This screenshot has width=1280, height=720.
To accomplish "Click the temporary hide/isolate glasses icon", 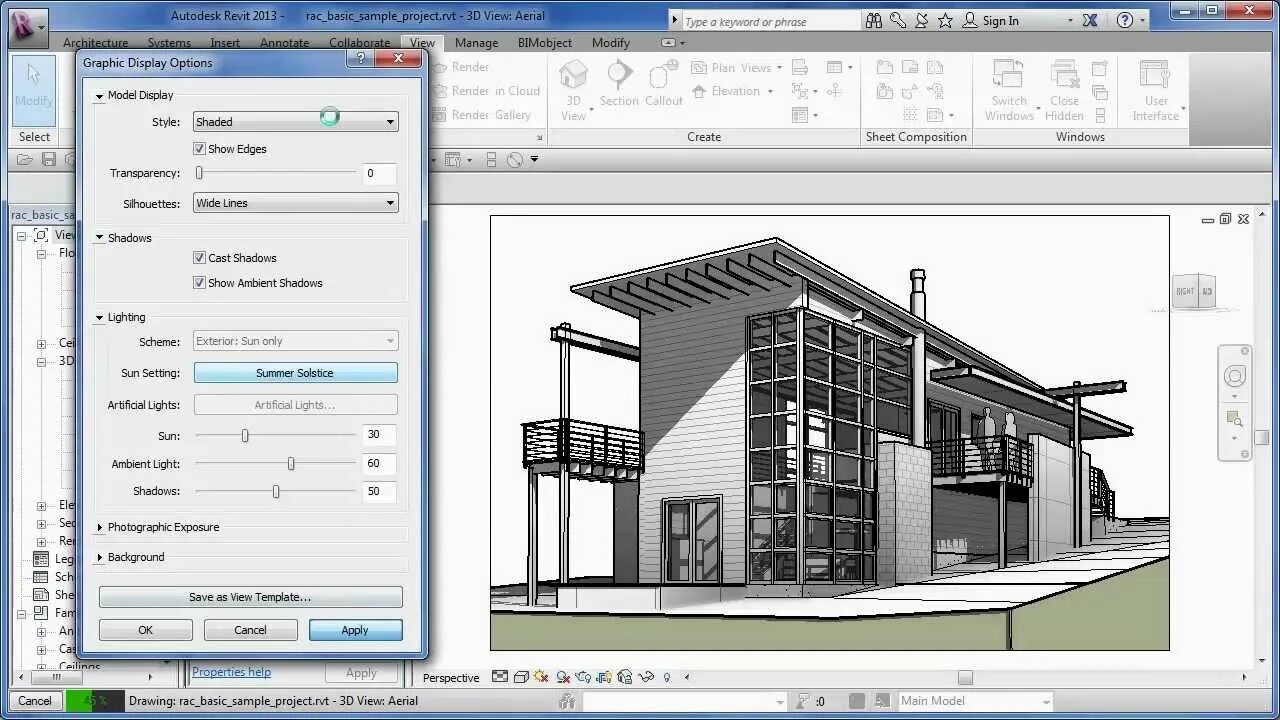I will [646, 677].
